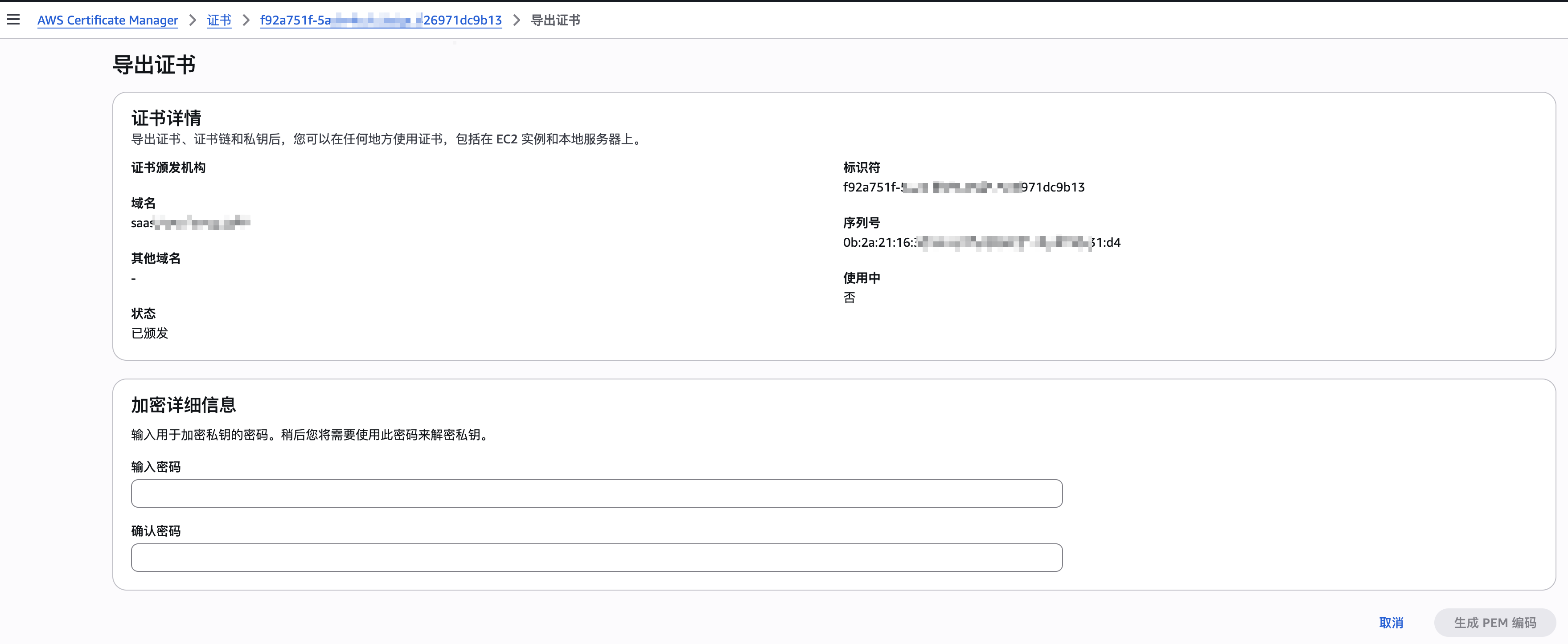Click the dash under 其他域名
Viewport: 1568px width, 644px height.
133,278
